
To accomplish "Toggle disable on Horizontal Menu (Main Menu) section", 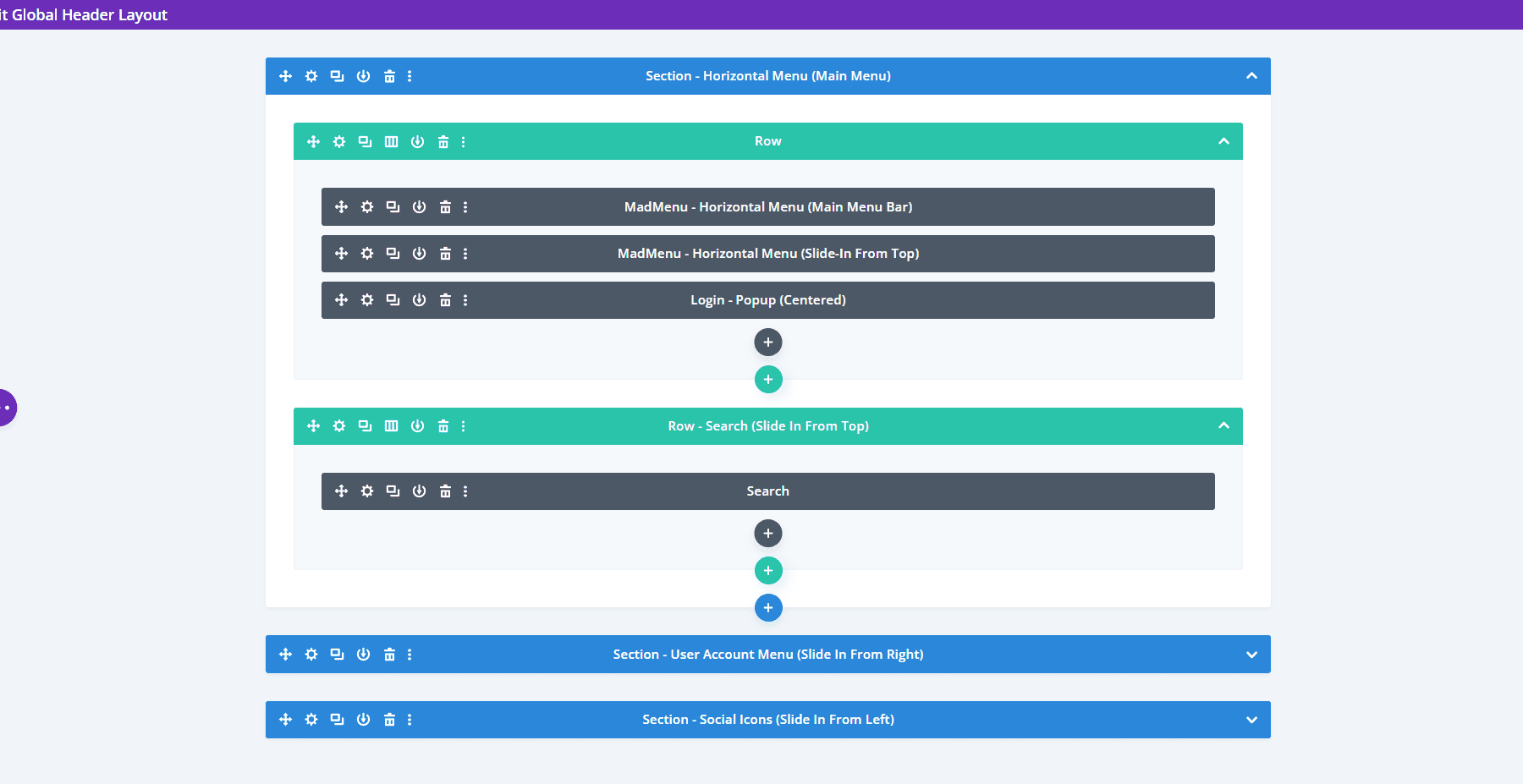I will [363, 76].
